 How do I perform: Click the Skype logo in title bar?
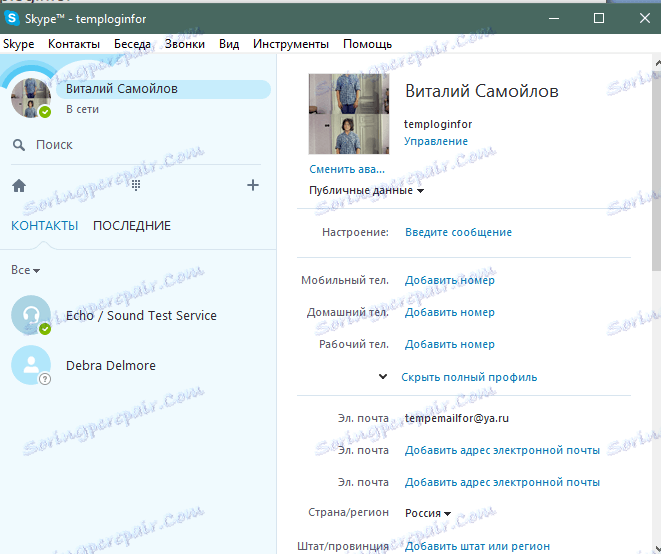tap(11, 18)
